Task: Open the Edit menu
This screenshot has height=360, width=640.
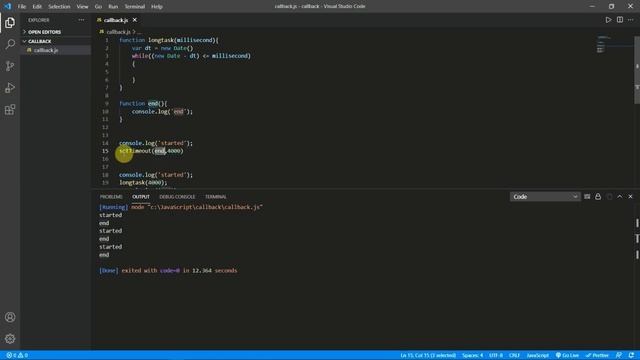Action: 37,7
